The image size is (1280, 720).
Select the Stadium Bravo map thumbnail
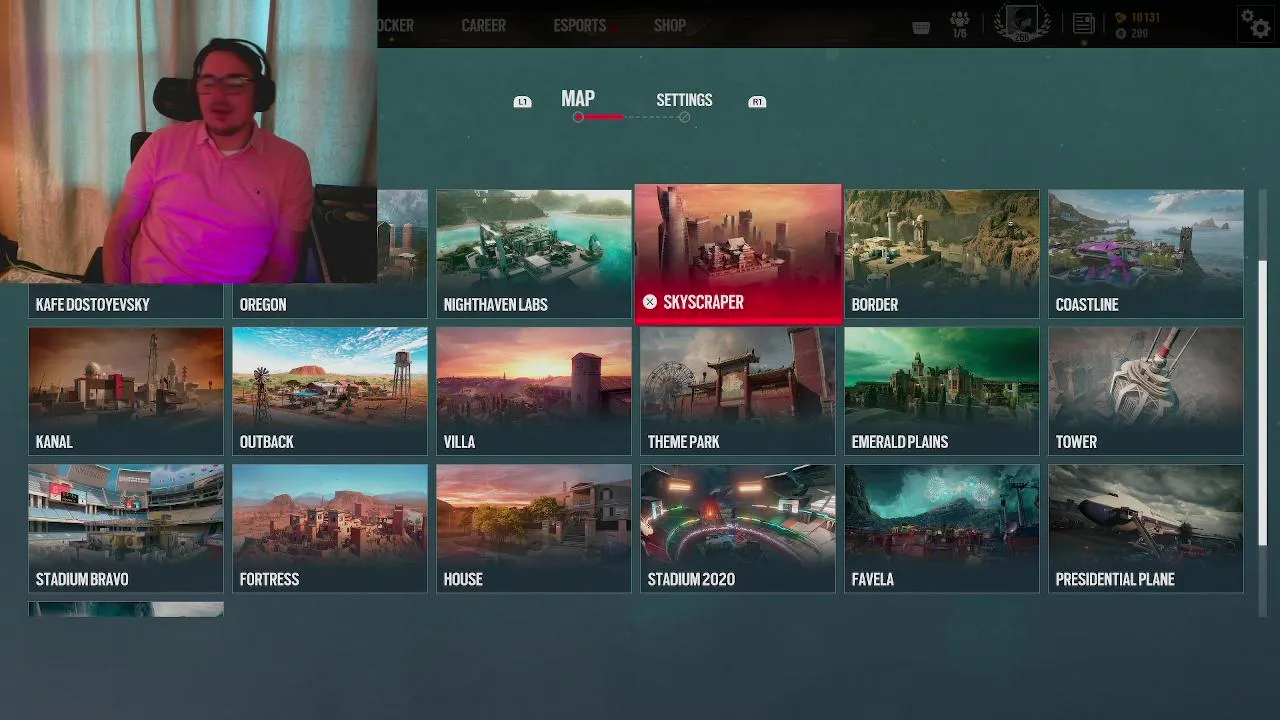coord(126,528)
